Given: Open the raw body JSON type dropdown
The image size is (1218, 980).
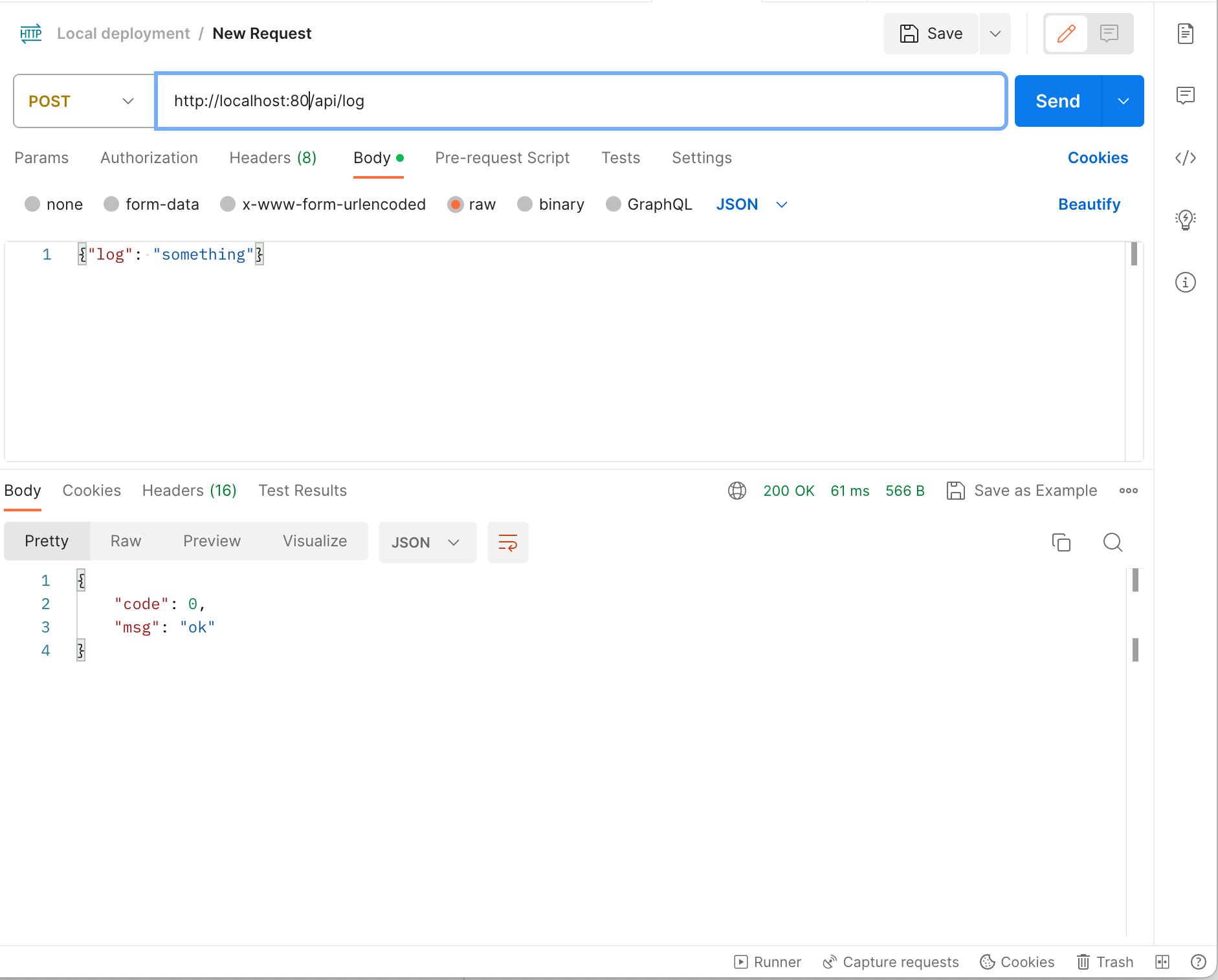Looking at the screenshot, I should pyautogui.click(x=752, y=205).
